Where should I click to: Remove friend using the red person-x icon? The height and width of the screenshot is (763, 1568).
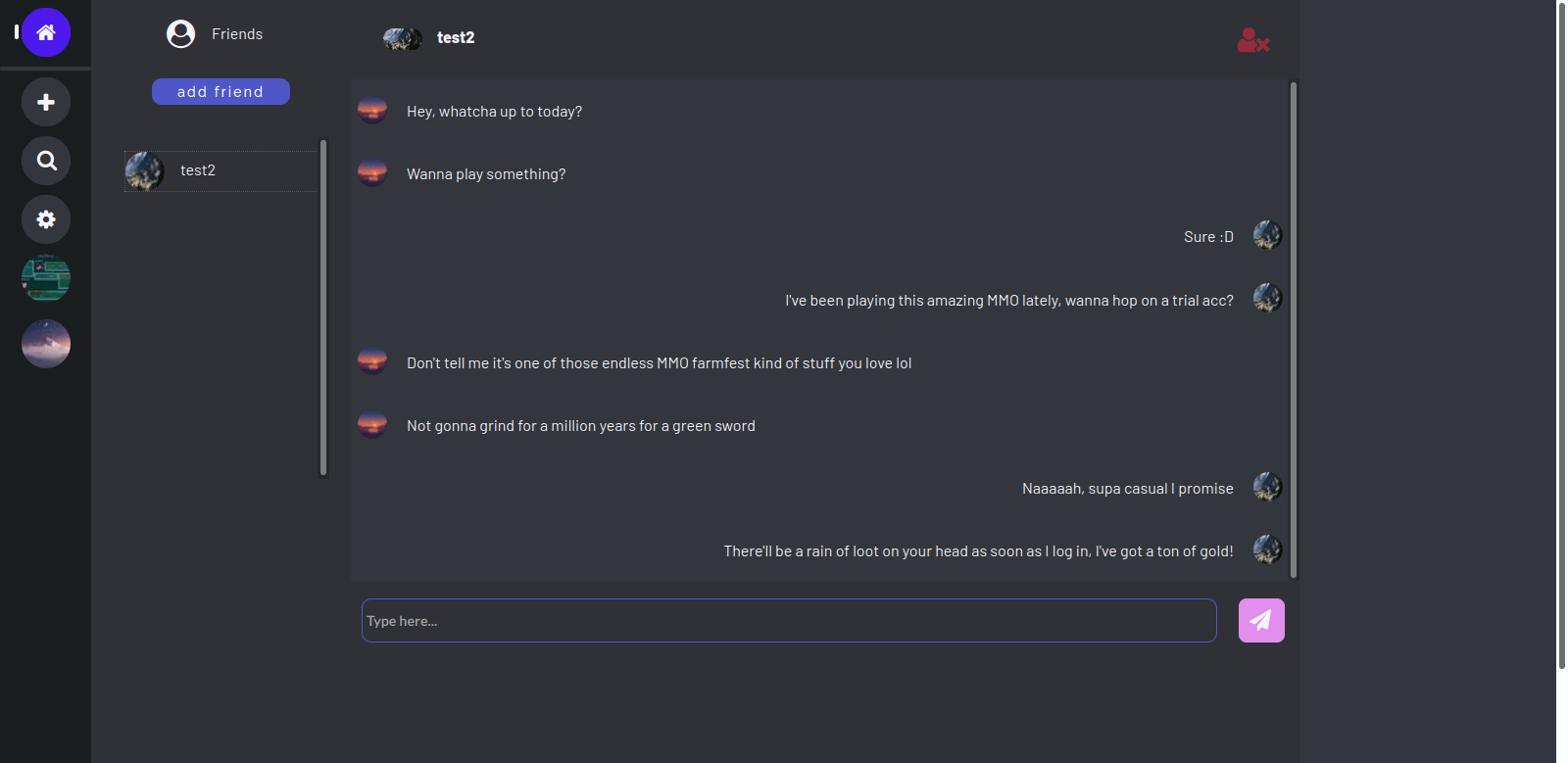1253,41
